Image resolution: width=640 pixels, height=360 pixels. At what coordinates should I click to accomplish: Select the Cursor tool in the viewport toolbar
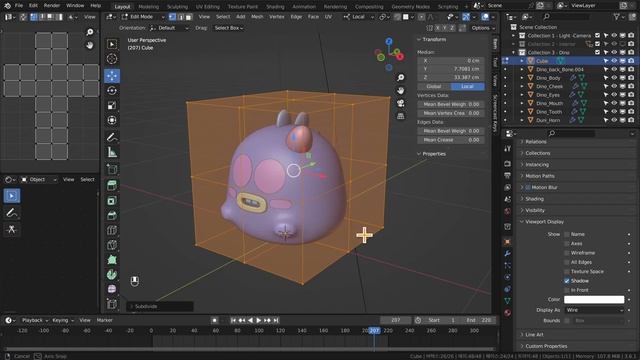(112, 59)
